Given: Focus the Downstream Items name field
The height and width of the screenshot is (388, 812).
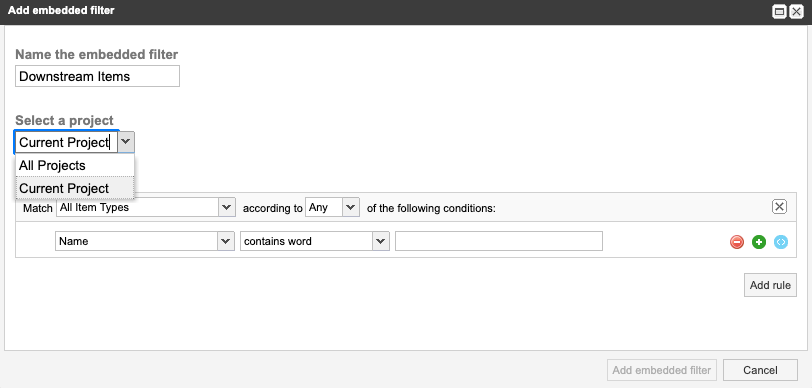Looking at the screenshot, I should click(97, 76).
